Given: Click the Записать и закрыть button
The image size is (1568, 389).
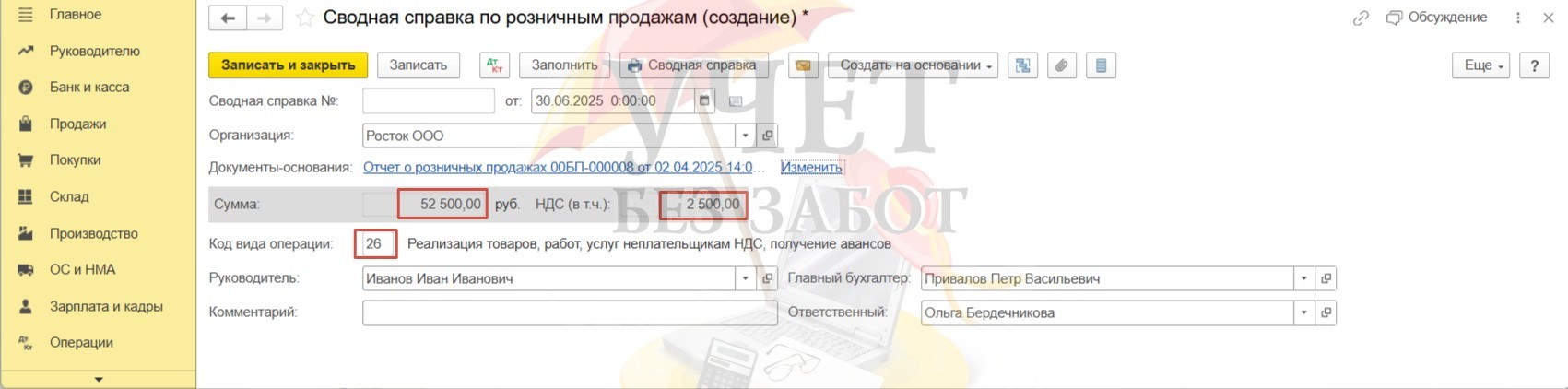Looking at the screenshot, I should pos(289,65).
